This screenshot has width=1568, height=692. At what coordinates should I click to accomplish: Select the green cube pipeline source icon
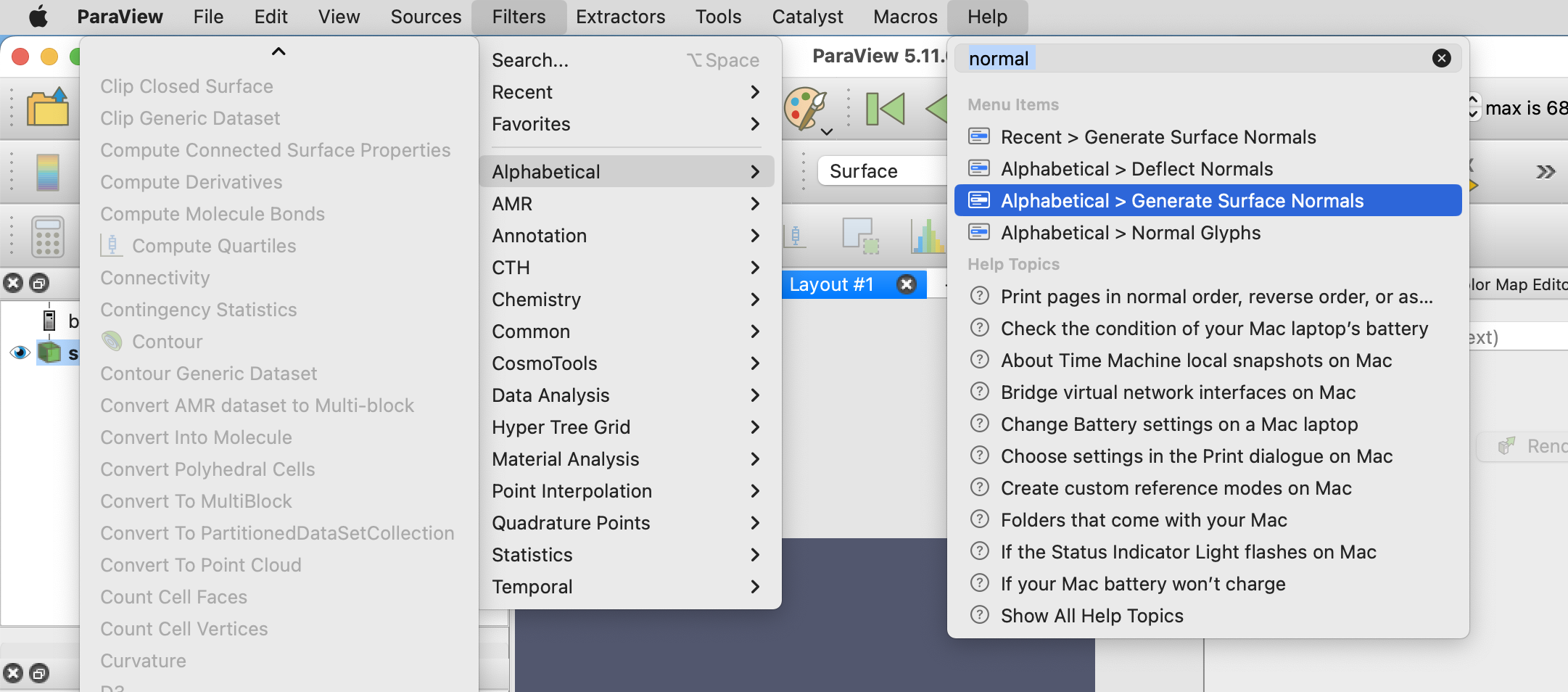49,353
